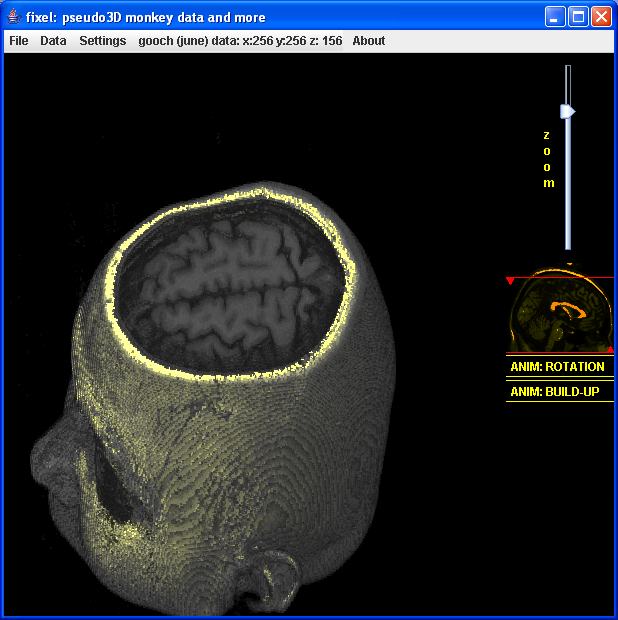Viewport: 618px width, 620px height.
Task: Click the Java coffee cup icon in title bar
Action: click(13, 17)
